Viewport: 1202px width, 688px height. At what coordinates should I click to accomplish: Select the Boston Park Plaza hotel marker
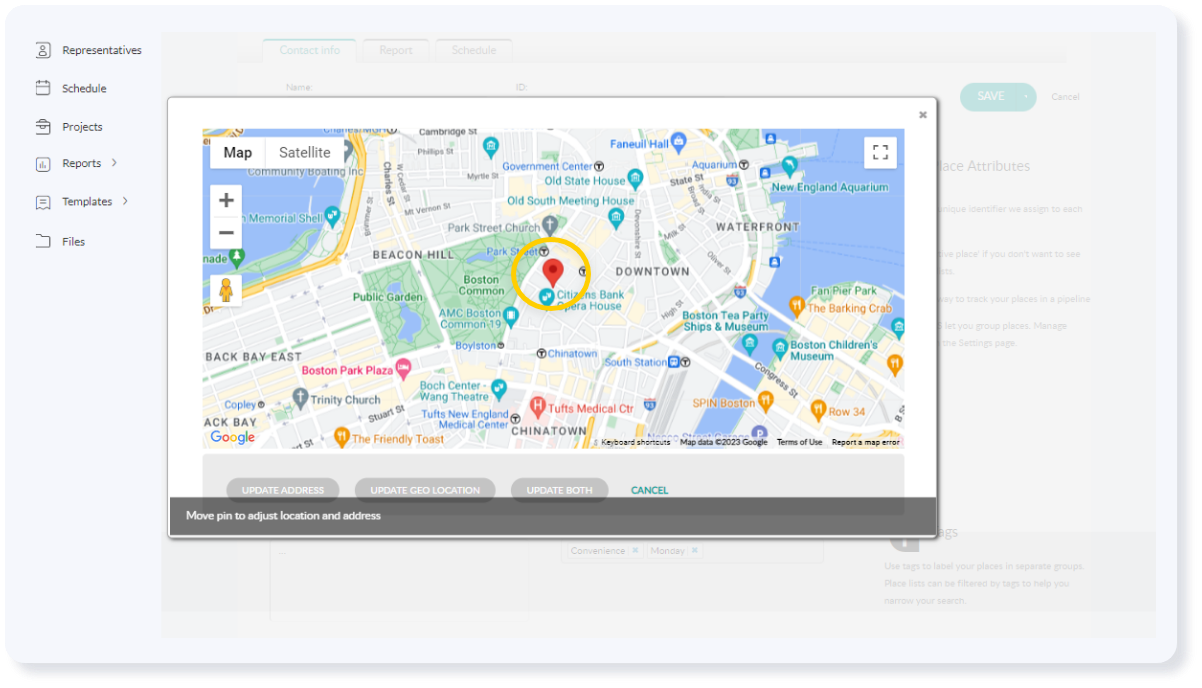[403, 369]
